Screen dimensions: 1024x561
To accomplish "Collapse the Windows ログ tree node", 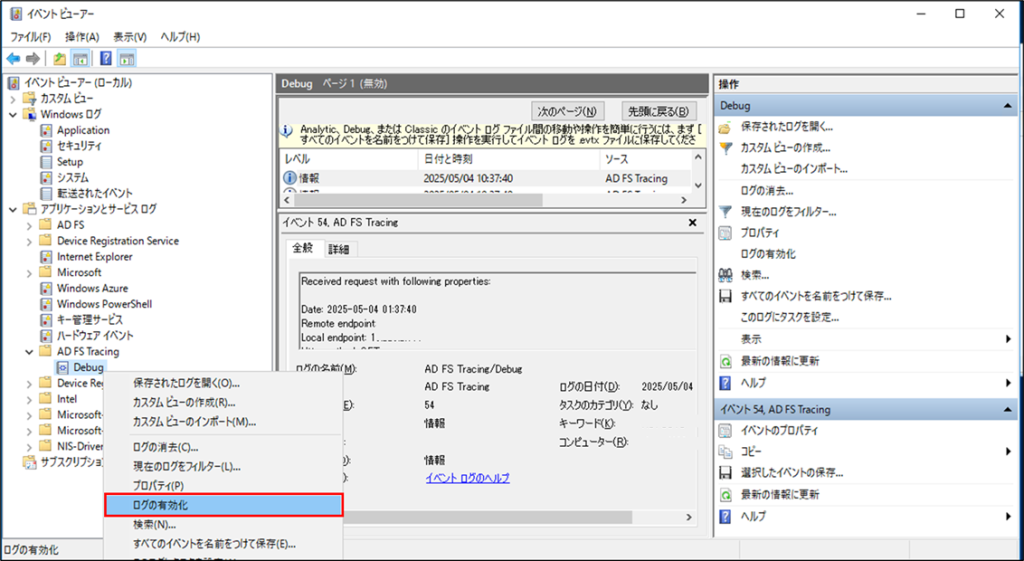I will point(13,114).
